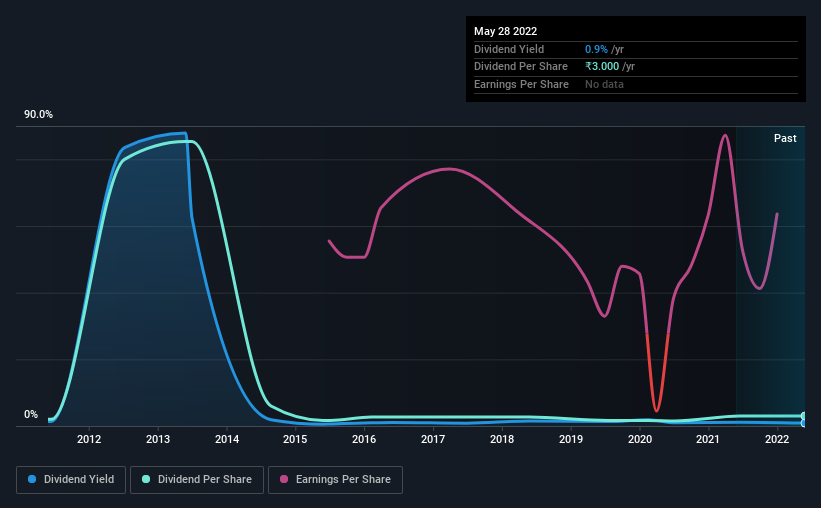
Task: Click the Past label in shaded region
Action: [785, 138]
